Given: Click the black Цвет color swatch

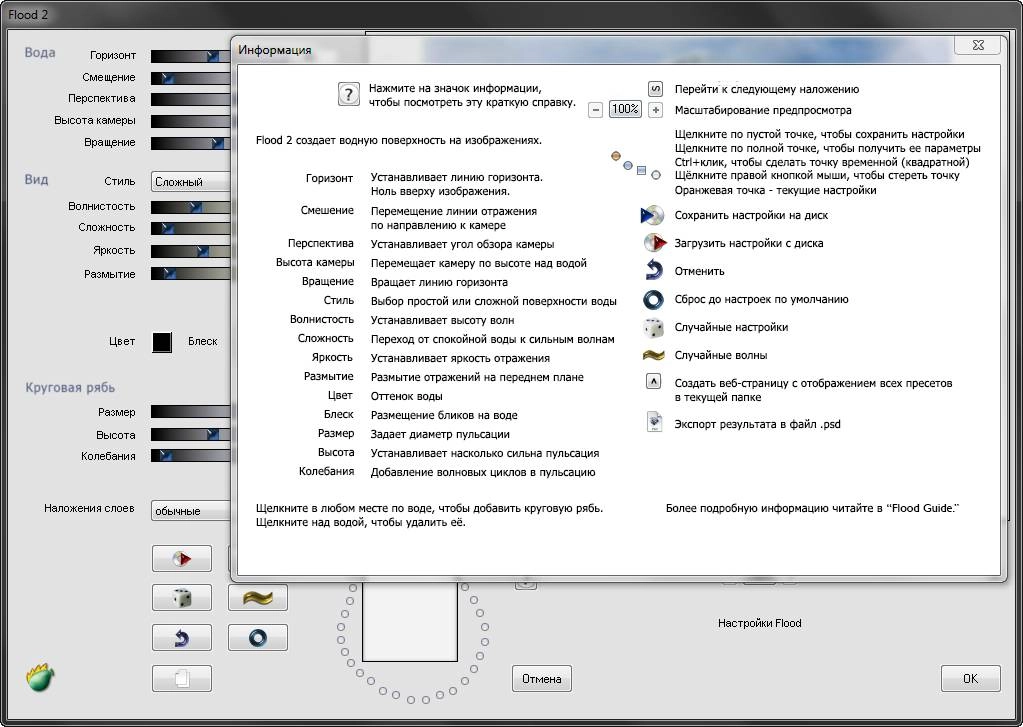Looking at the screenshot, I should [162, 342].
